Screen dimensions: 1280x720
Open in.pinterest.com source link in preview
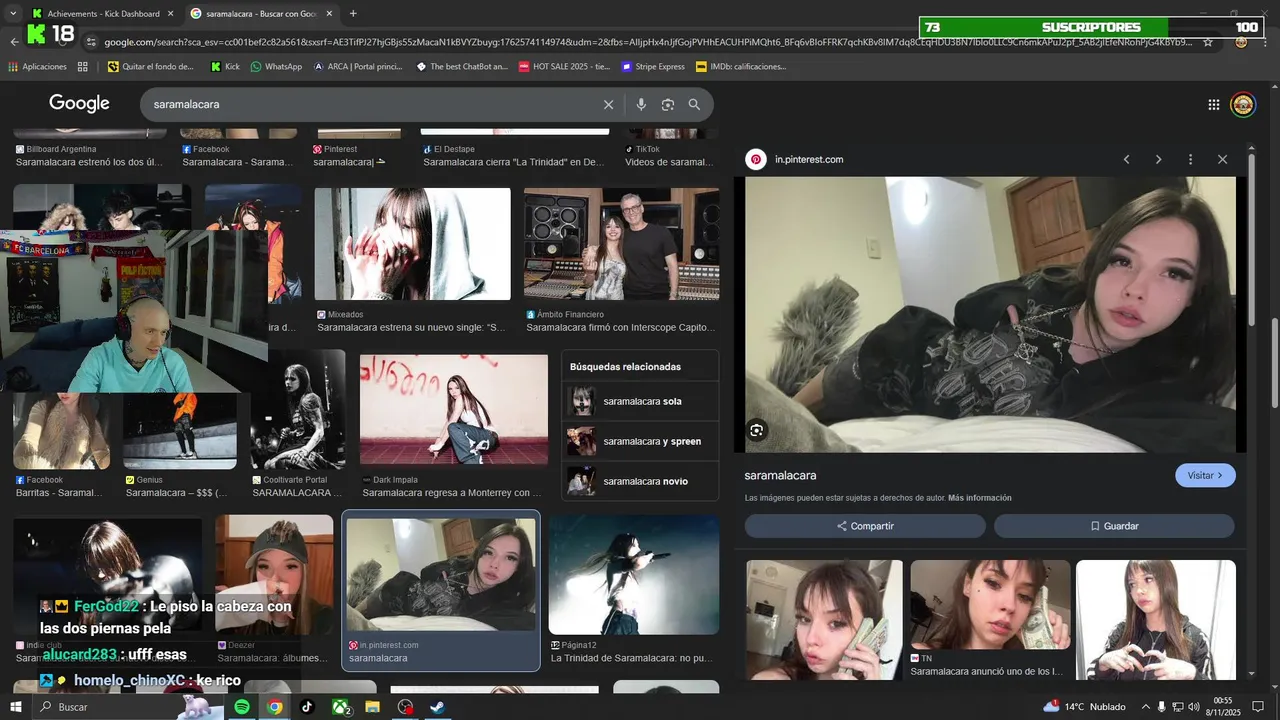(809, 159)
